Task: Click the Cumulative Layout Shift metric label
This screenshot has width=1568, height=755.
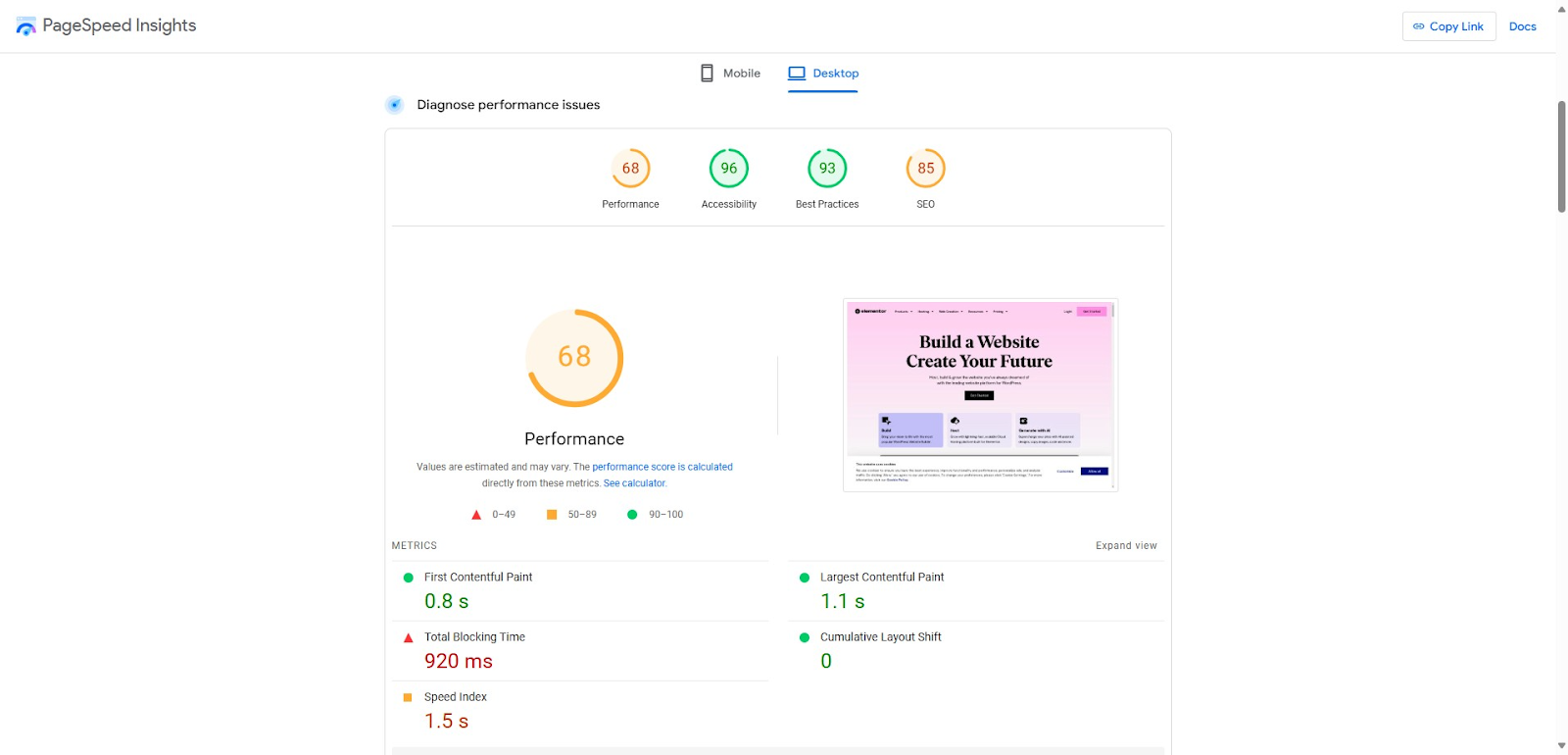Action: pyautogui.click(x=881, y=637)
